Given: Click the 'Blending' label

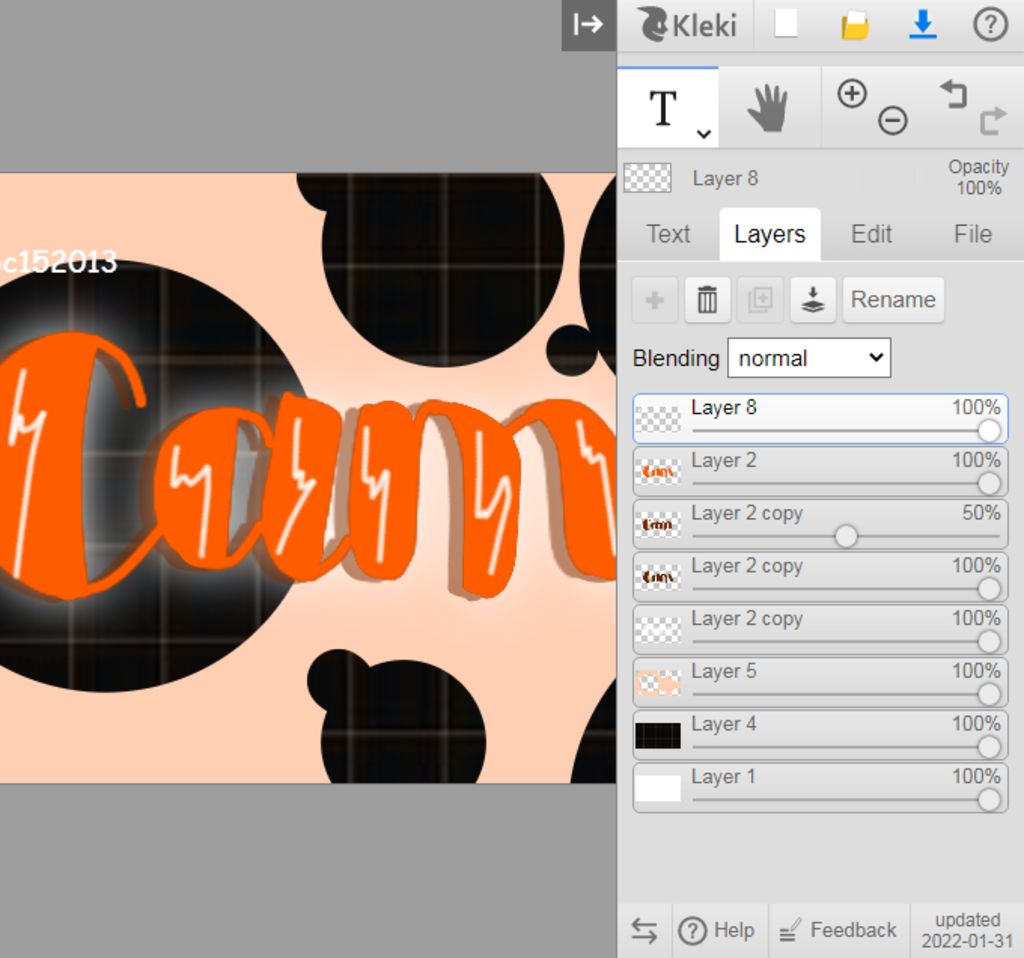Looking at the screenshot, I should [676, 358].
